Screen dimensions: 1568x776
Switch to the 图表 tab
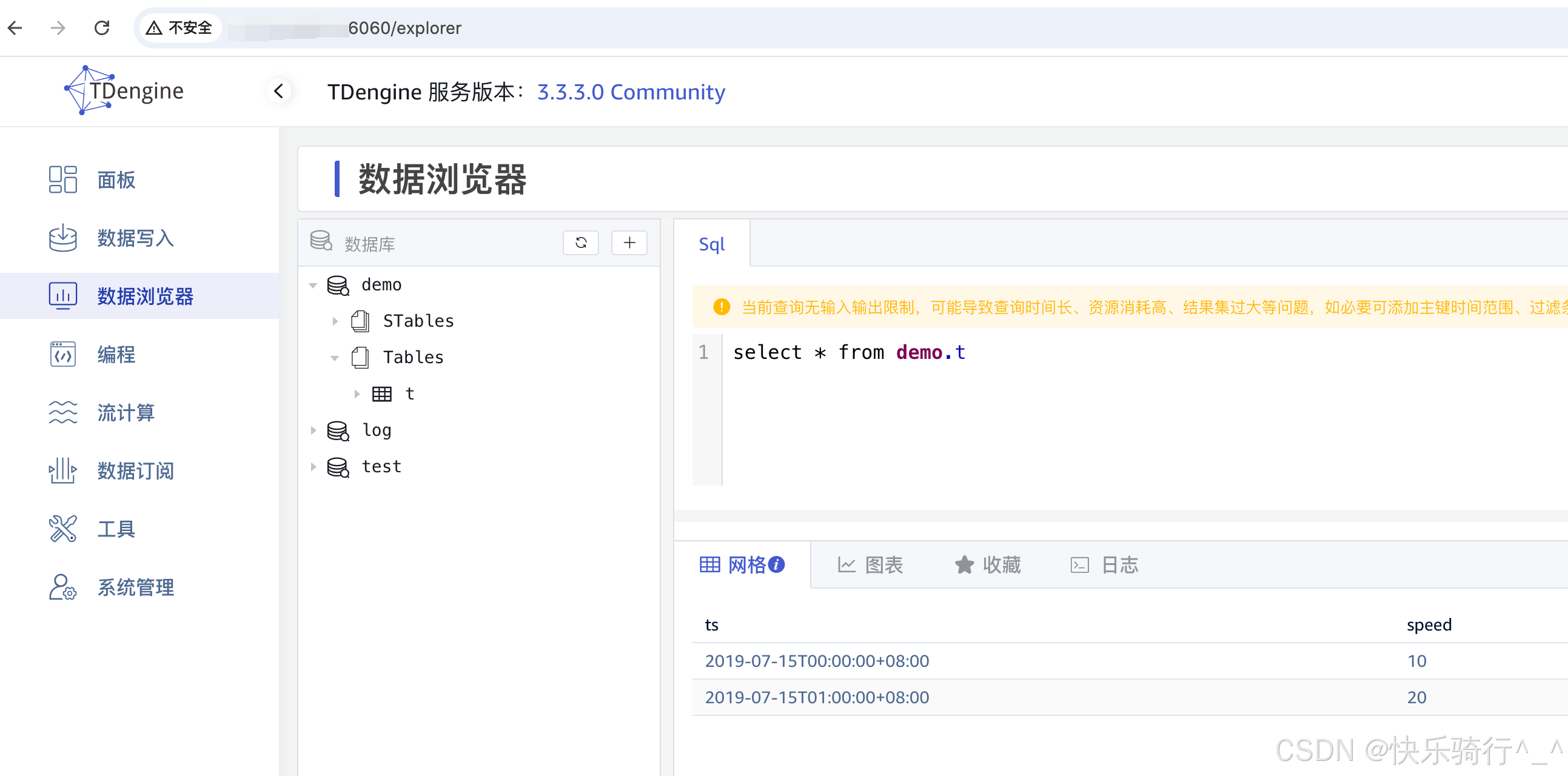(x=871, y=565)
